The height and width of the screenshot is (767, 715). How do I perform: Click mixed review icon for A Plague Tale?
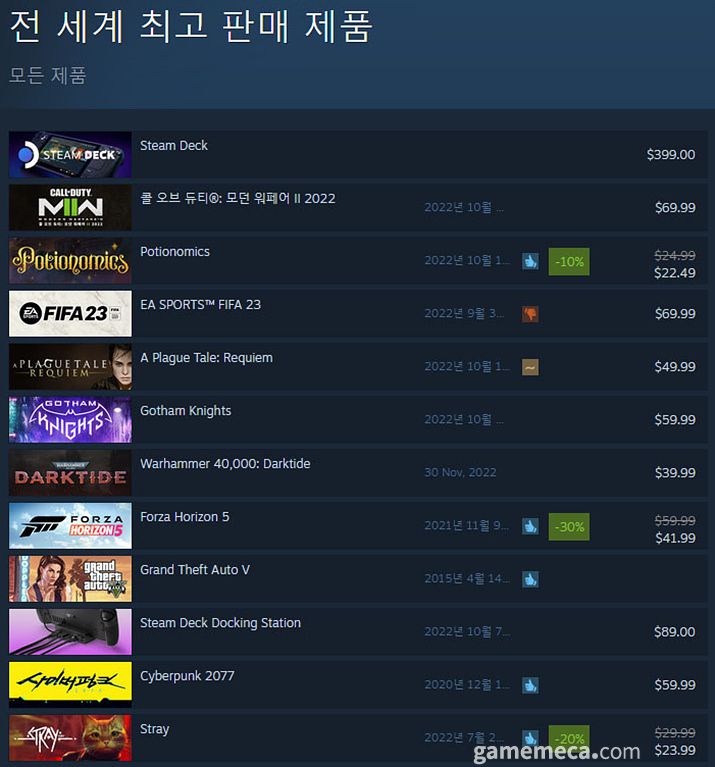(530, 367)
